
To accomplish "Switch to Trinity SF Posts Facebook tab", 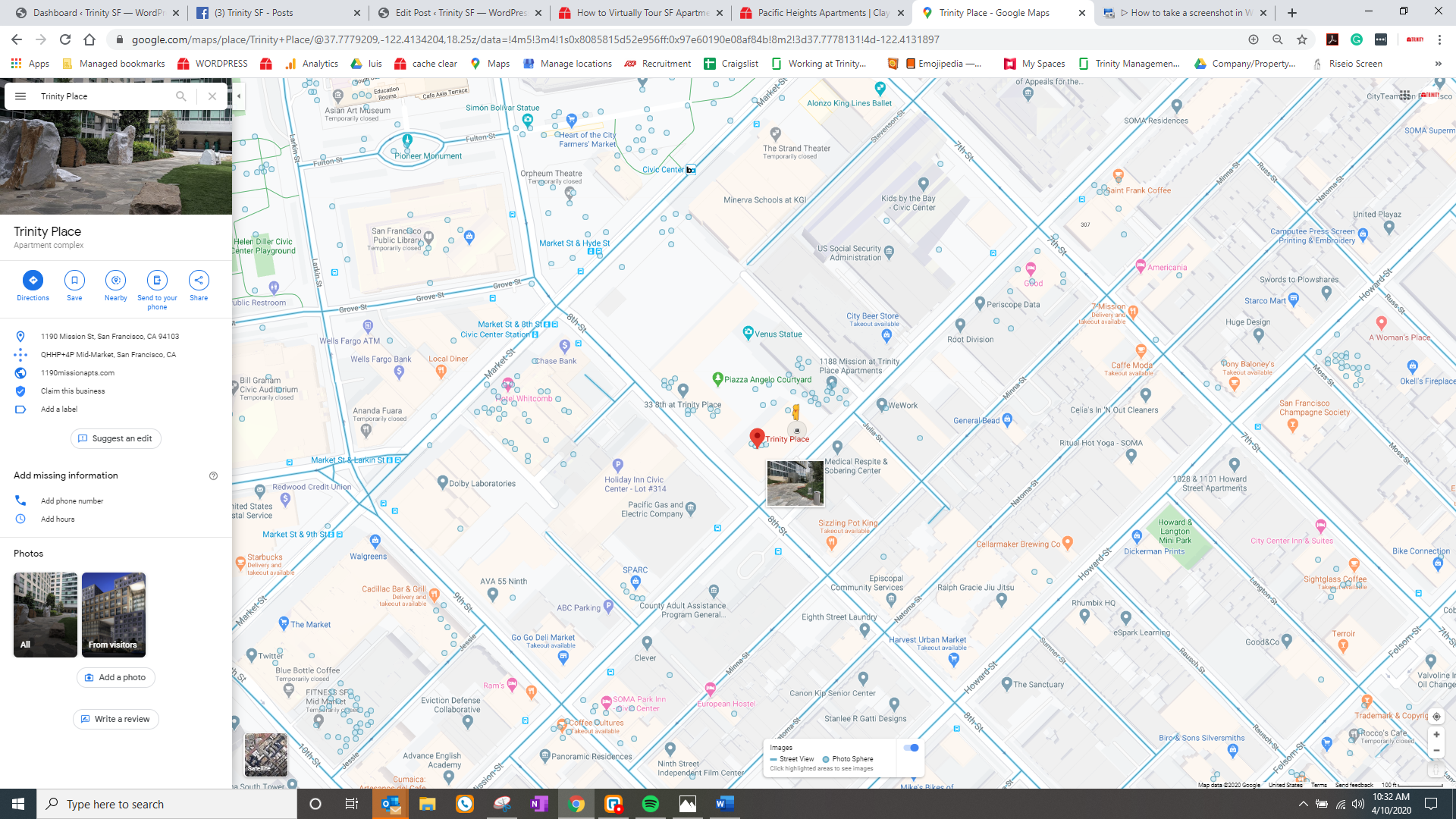I will tap(278, 13).
